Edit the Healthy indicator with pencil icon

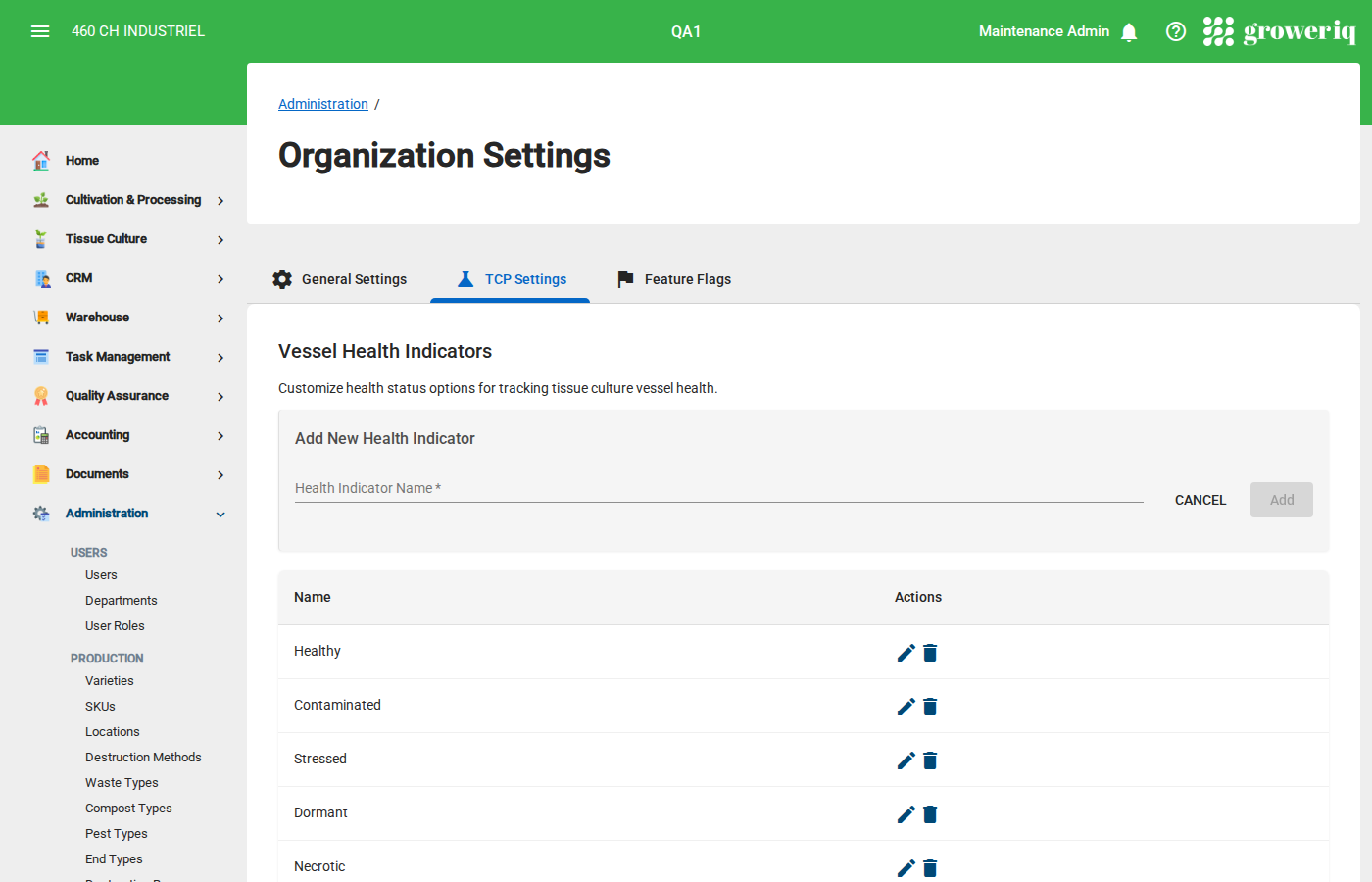[x=906, y=653]
